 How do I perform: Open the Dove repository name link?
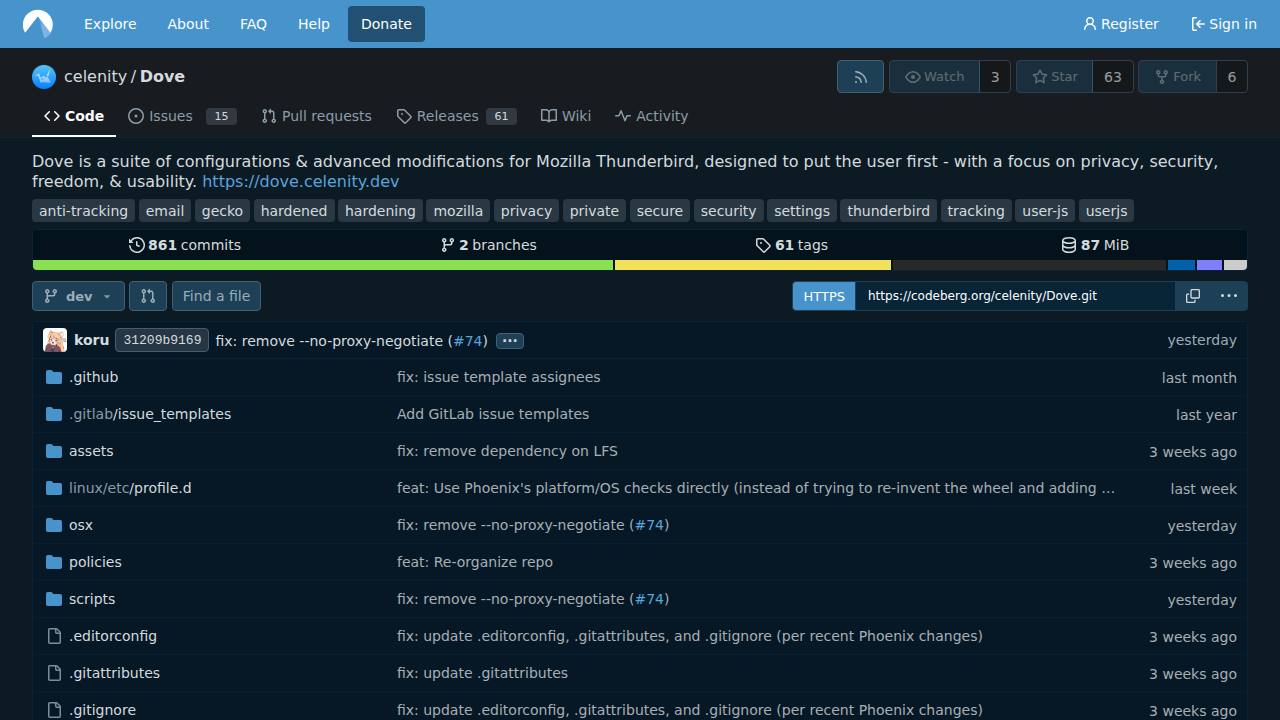(x=162, y=77)
